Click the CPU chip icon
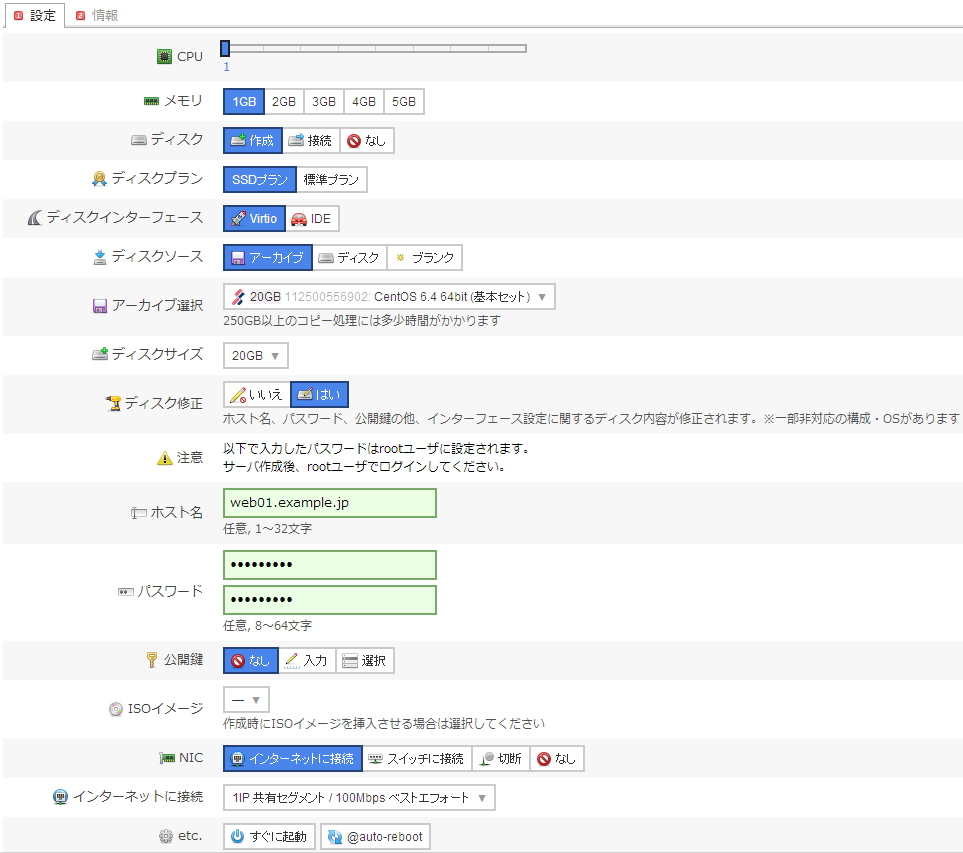Screen dimensions: 963x853 165,57
